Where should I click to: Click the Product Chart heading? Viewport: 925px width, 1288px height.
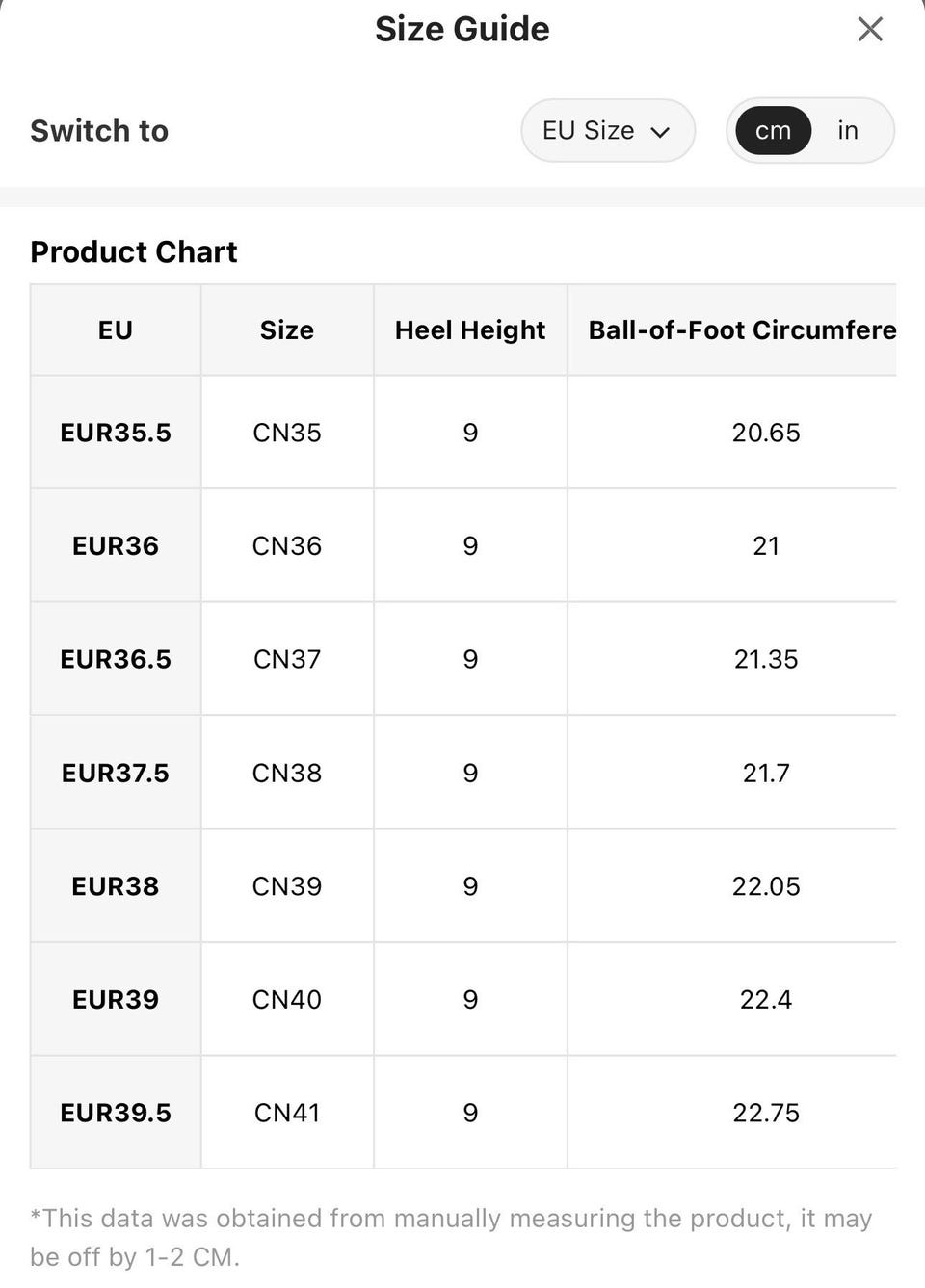click(134, 251)
